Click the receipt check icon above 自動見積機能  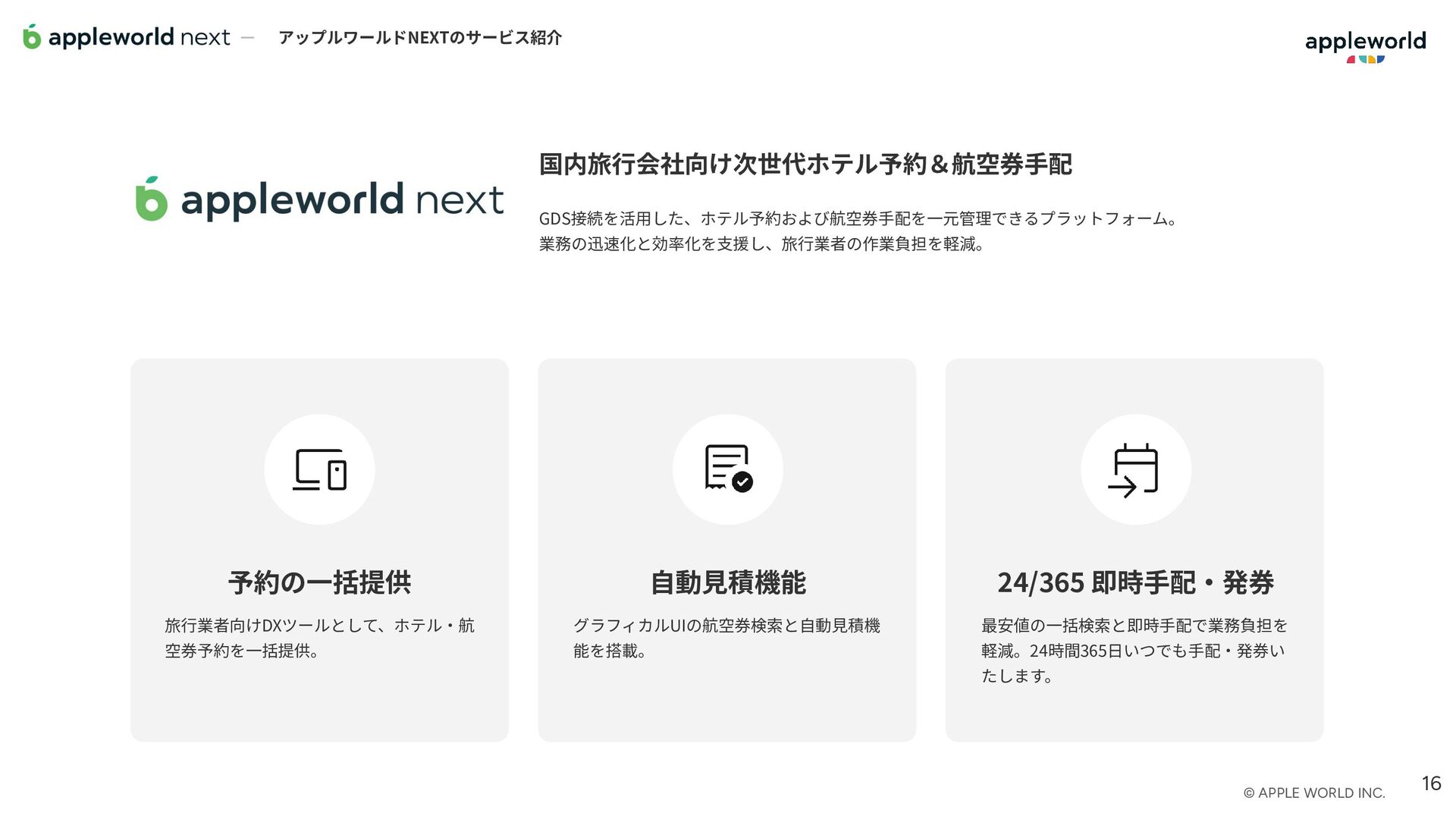click(x=728, y=469)
